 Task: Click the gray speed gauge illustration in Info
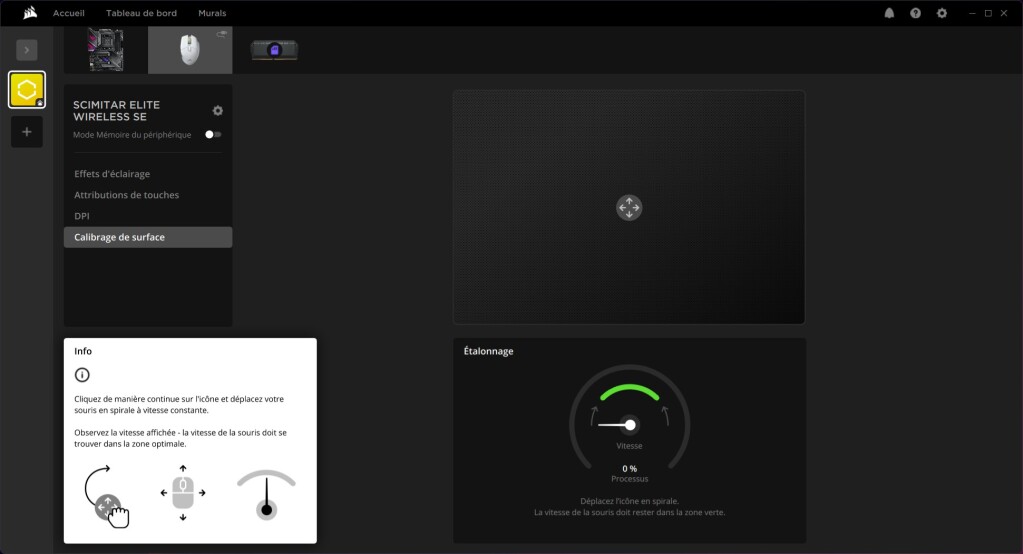[x=266, y=494]
